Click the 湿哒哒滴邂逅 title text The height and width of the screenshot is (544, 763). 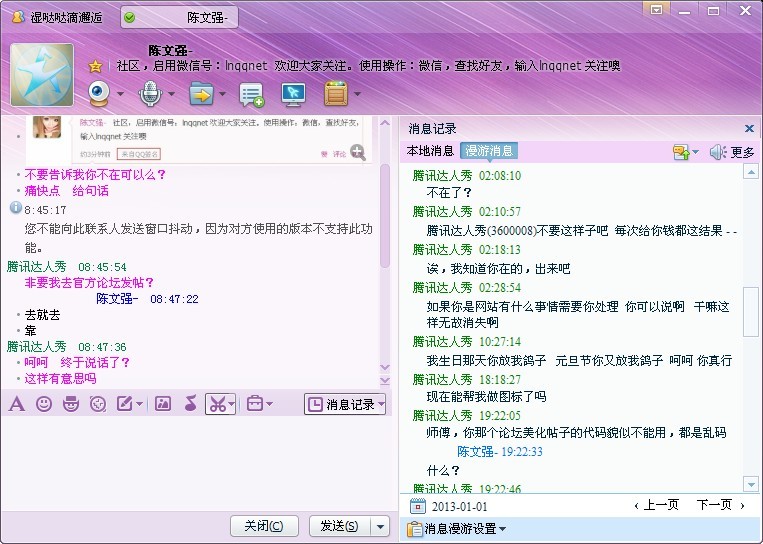coord(66,18)
